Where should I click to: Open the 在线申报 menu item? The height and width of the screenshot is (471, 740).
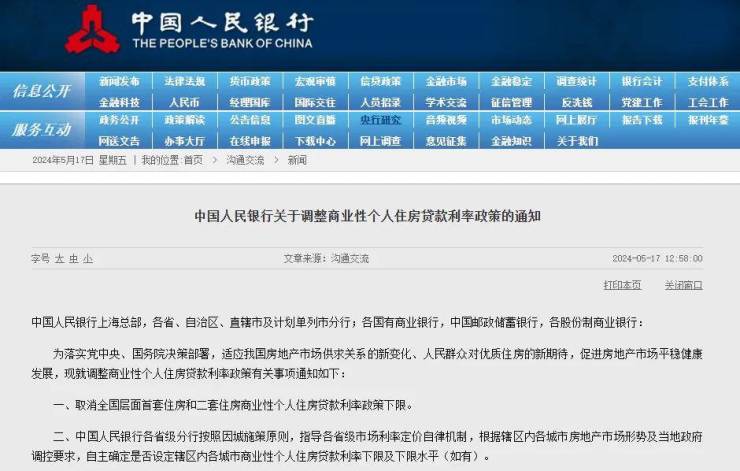pos(250,141)
